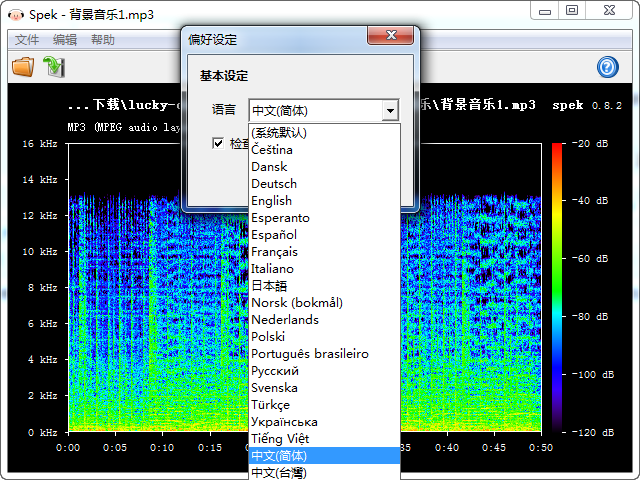Click the Spek app icon in title bar
640x480 pixels.
[16, 15]
